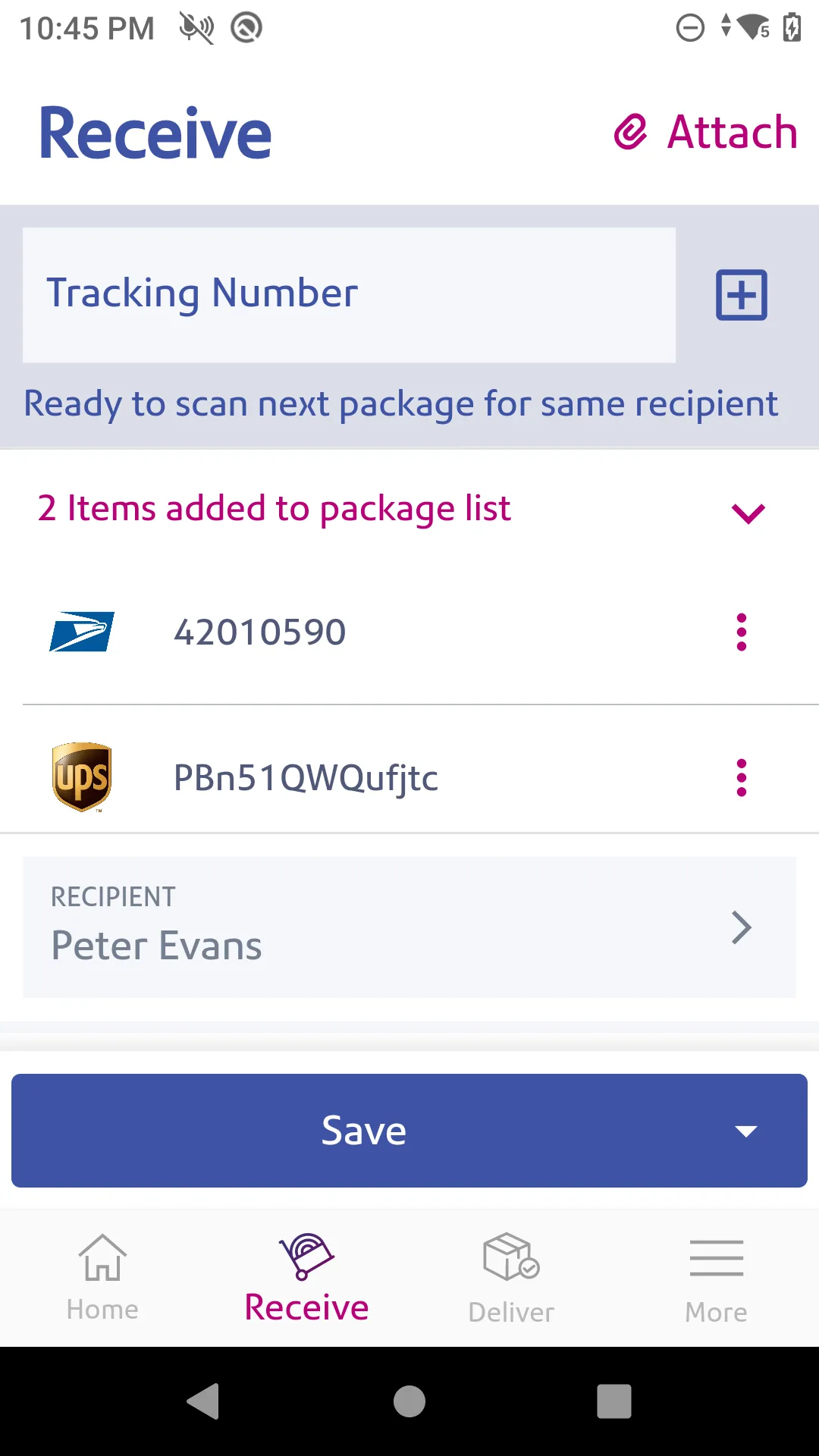Focus the Tracking Number input field
The width and height of the screenshot is (819, 1456).
pyautogui.click(x=349, y=294)
